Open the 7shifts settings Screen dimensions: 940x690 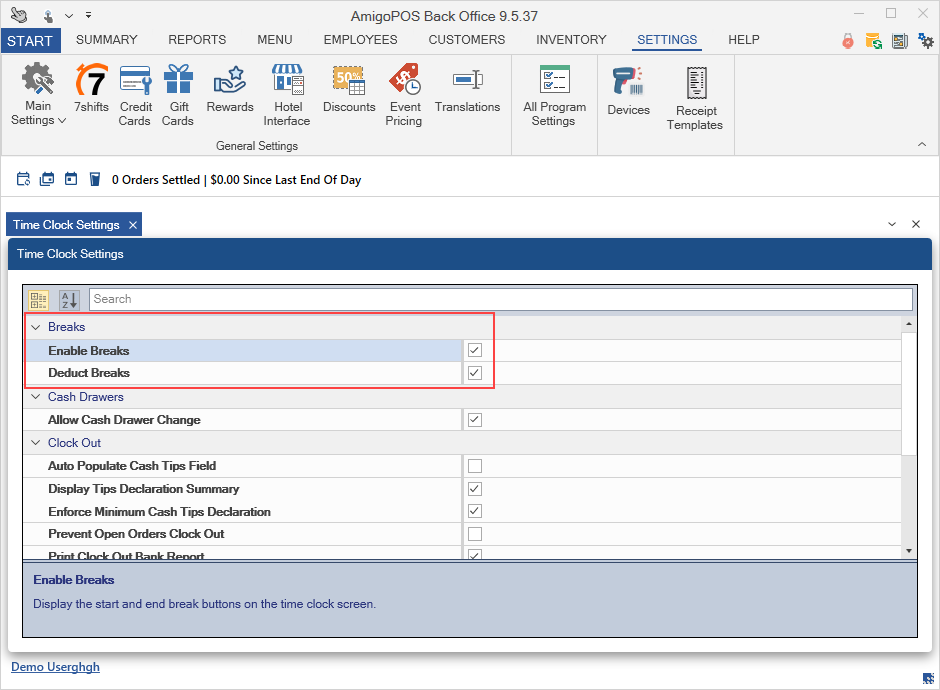point(91,90)
